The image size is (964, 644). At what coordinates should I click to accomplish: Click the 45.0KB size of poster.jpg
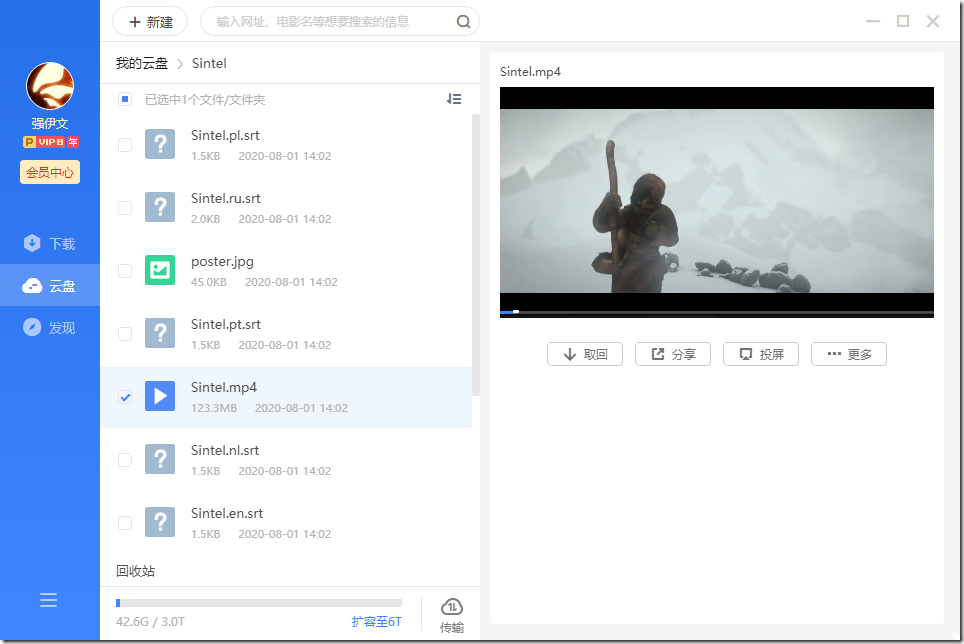(x=208, y=282)
